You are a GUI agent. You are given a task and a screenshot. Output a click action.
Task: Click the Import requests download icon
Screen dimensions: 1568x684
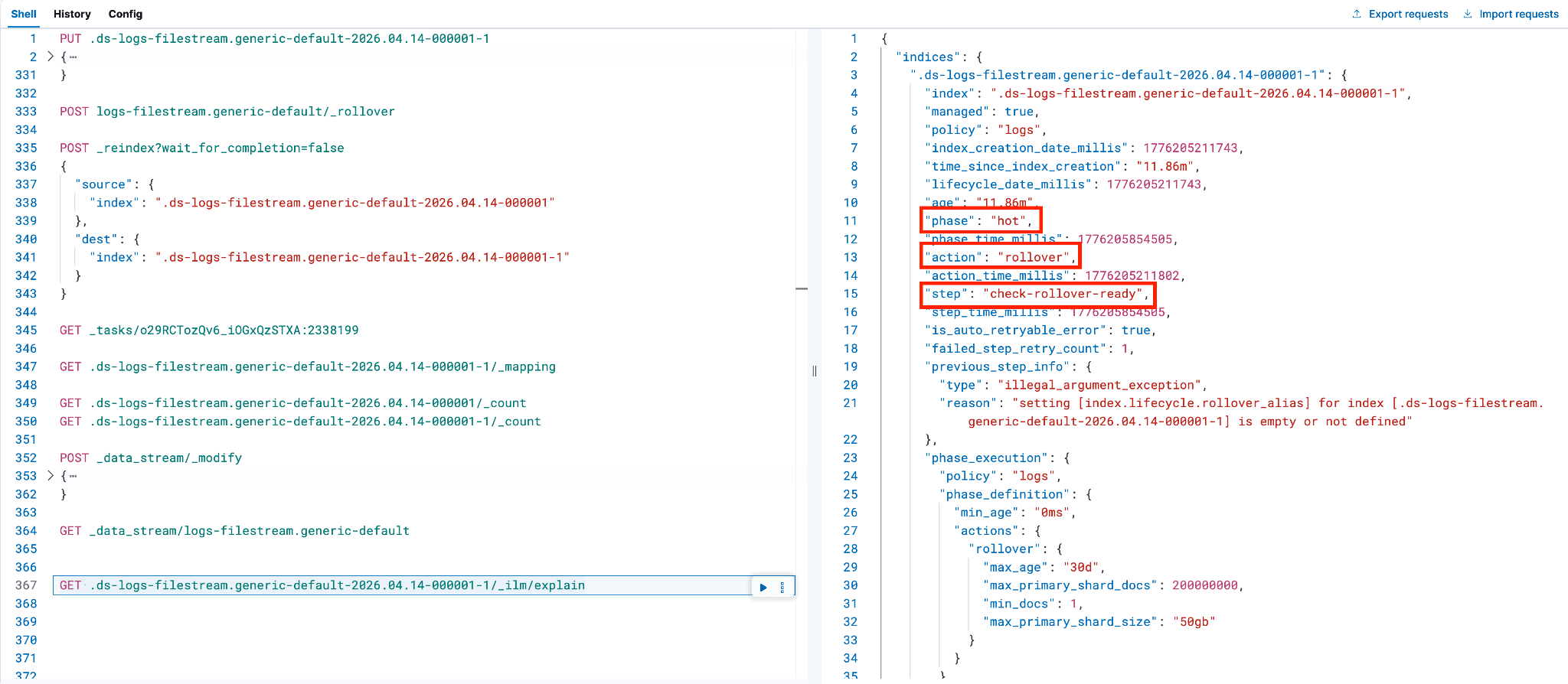pos(1468,14)
